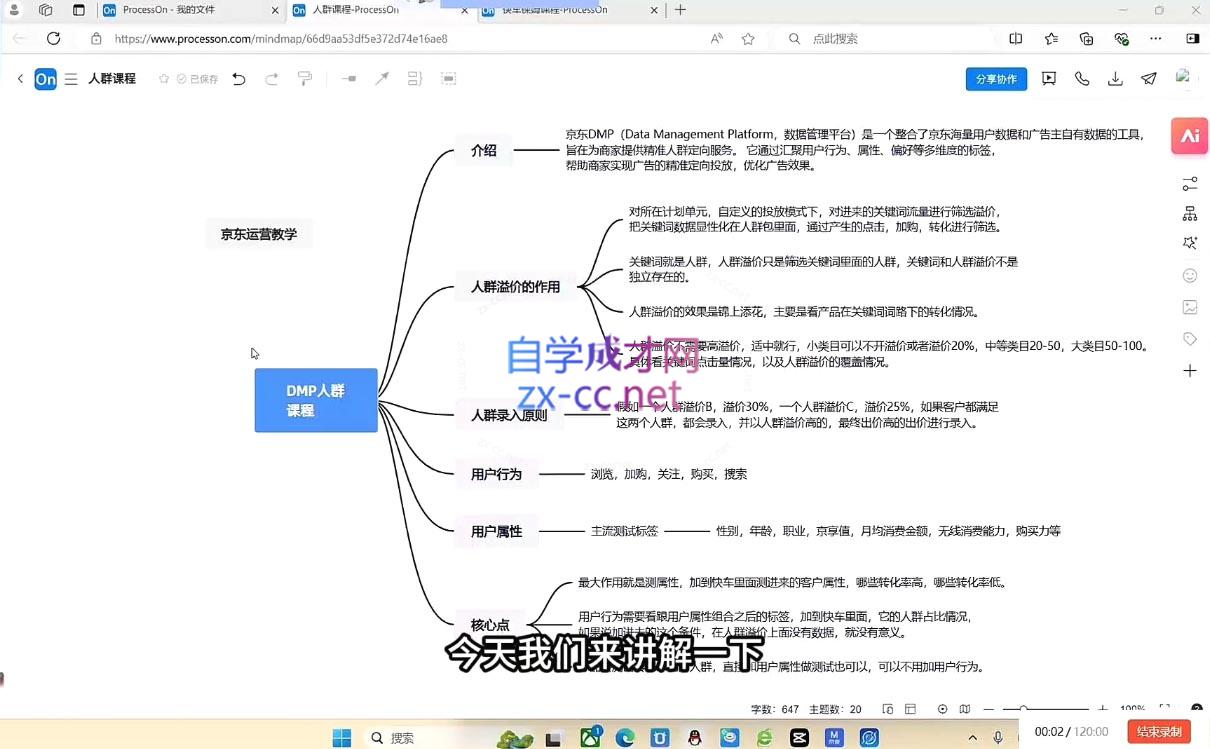Click the file title 人群课程

[112, 79]
